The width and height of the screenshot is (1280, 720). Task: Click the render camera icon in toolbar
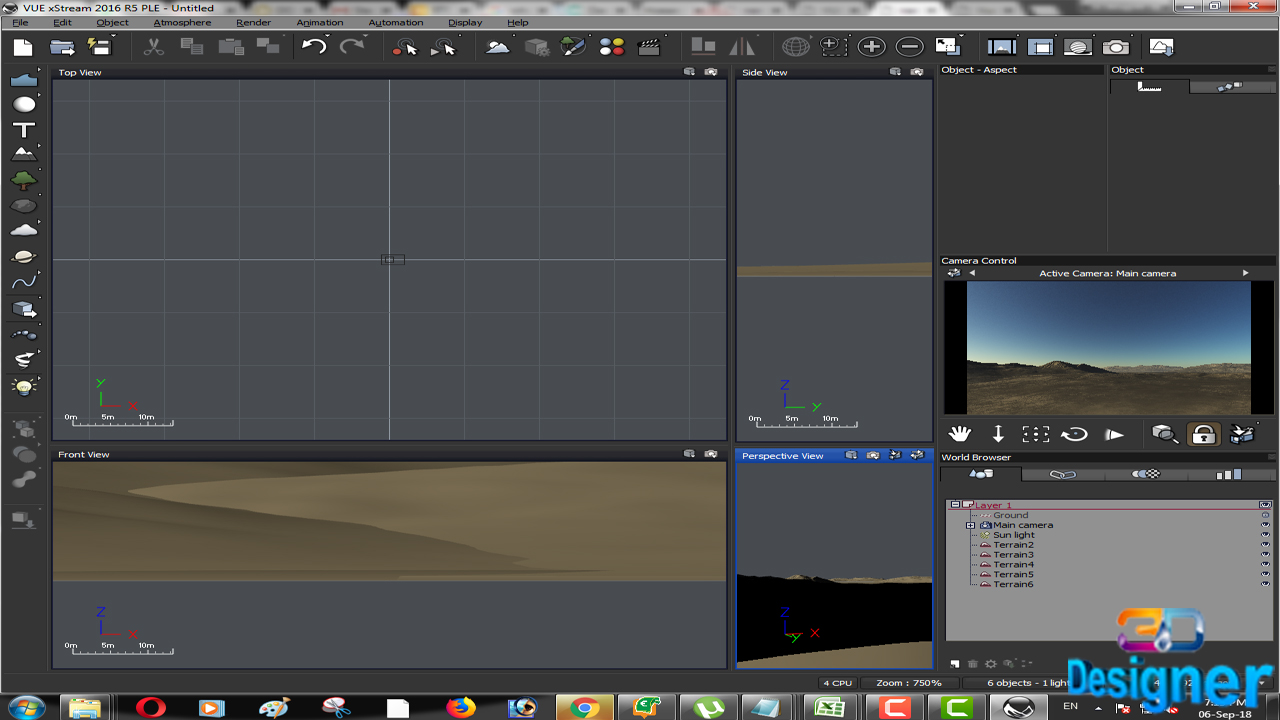click(1116, 47)
